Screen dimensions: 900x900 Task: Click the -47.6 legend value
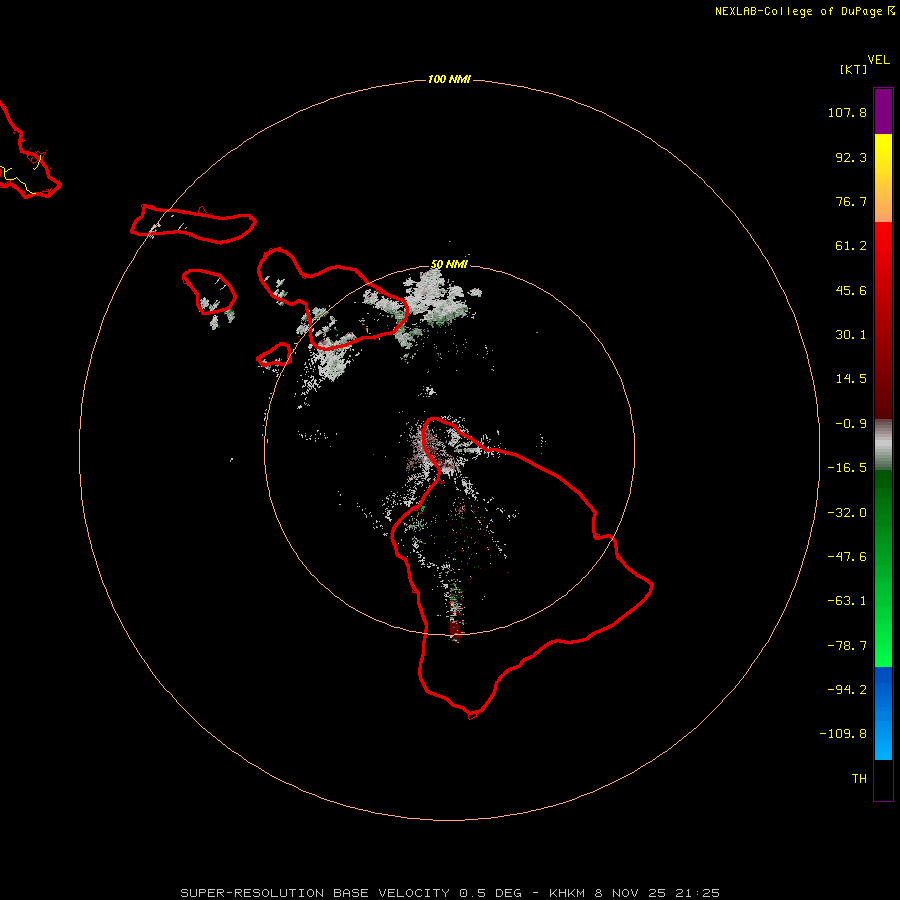[847, 557]
